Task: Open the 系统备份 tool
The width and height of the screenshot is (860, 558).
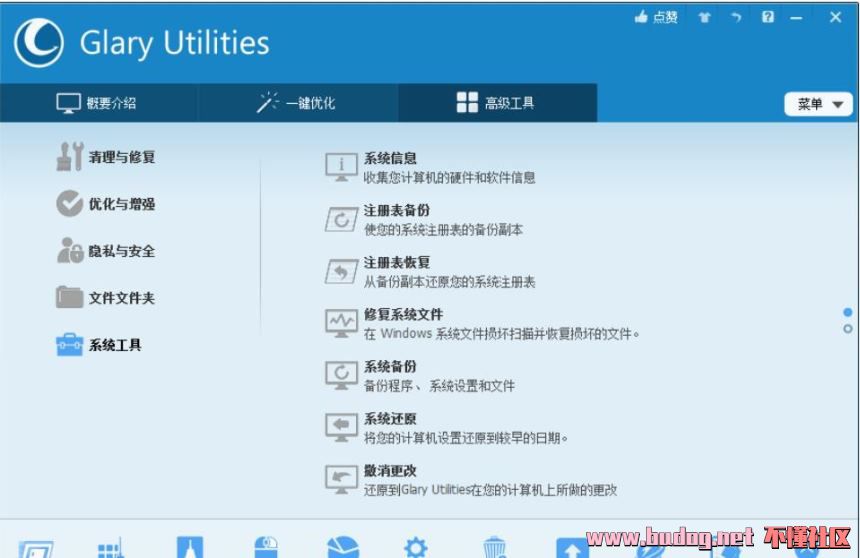Action: (x=420, y=376)
